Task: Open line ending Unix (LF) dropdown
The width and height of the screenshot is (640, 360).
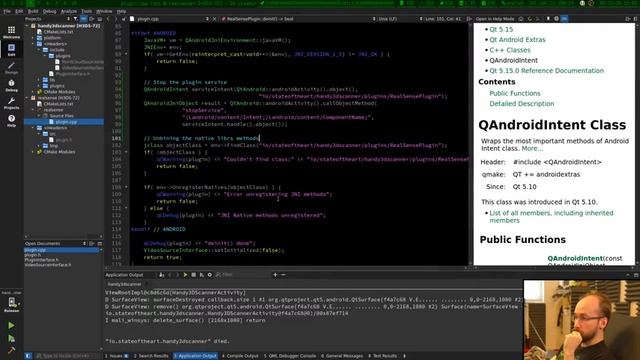Action: point(400,19)
